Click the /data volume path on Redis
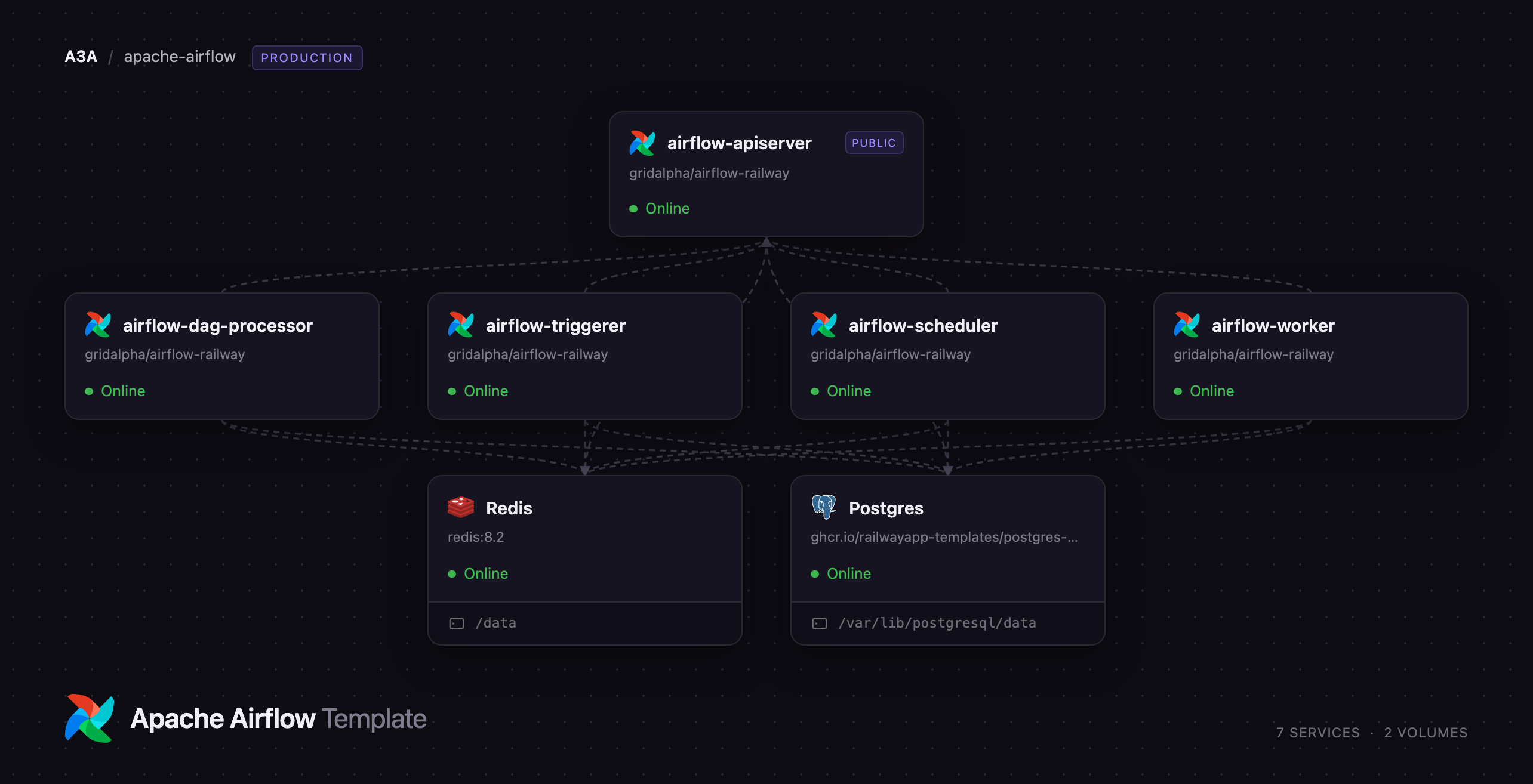Image resolution: width=1533 pixels, height=784 pixels. tap(495, 624)
